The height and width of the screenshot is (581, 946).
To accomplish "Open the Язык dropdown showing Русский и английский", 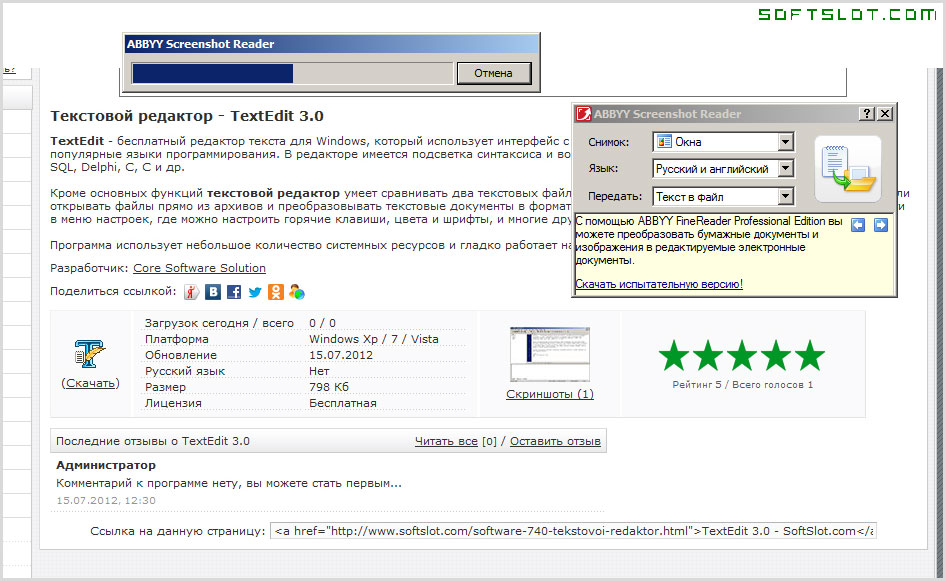I will (x=723, y=169).
